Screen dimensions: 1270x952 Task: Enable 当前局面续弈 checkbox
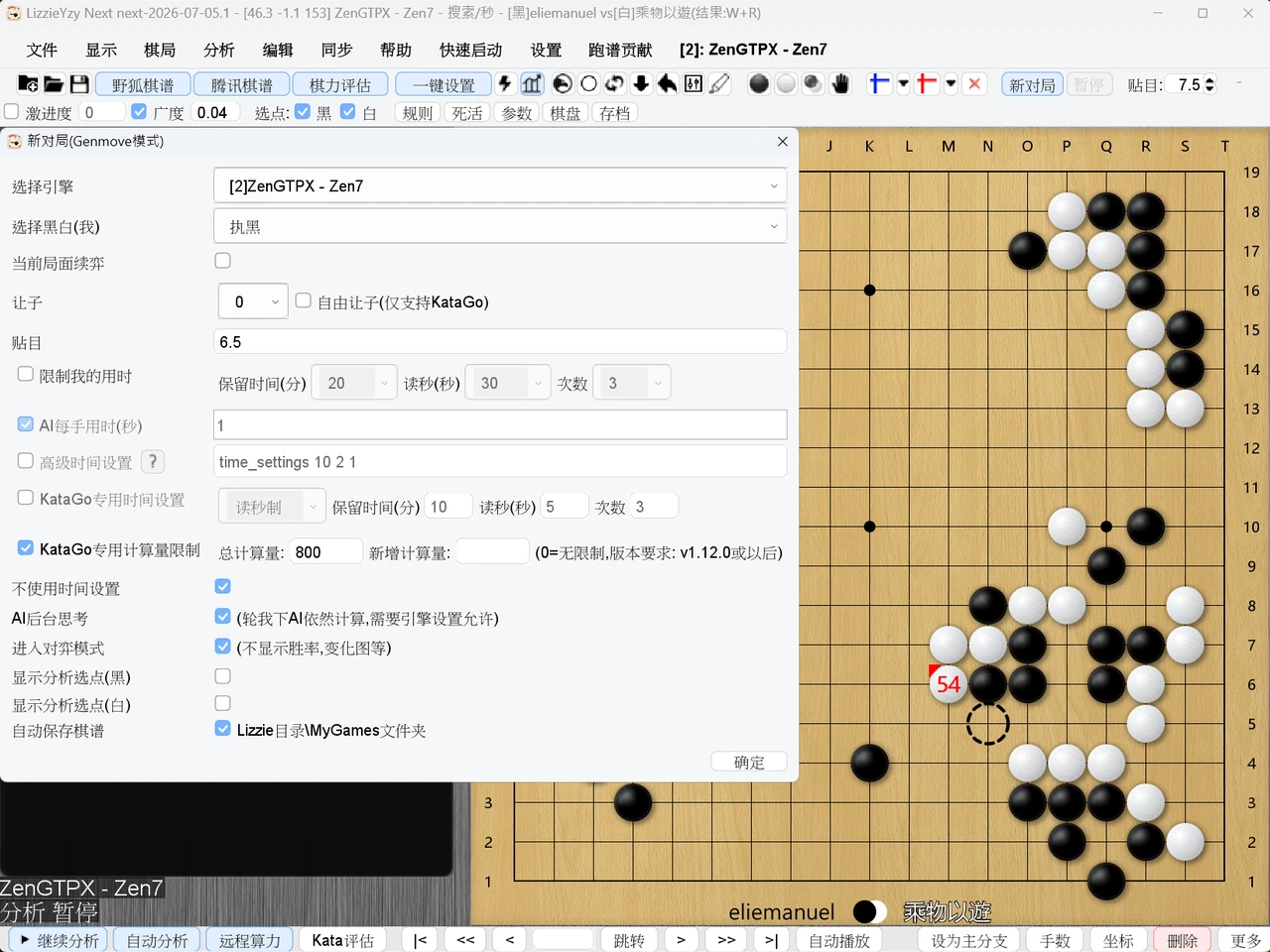223,261
